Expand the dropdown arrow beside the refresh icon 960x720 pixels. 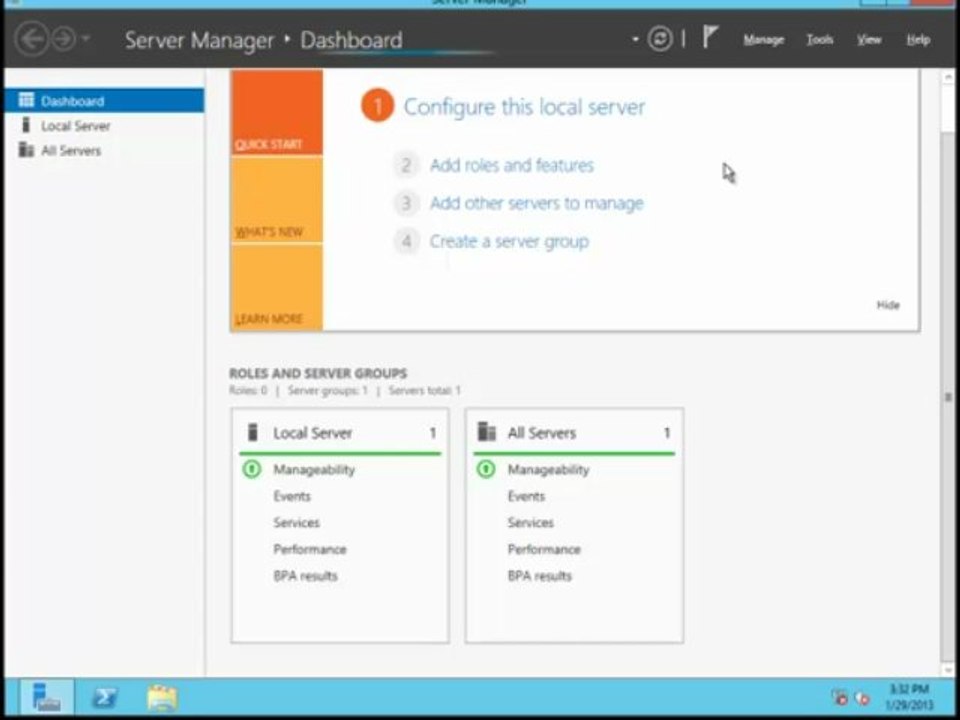click(x=636, y=39)
